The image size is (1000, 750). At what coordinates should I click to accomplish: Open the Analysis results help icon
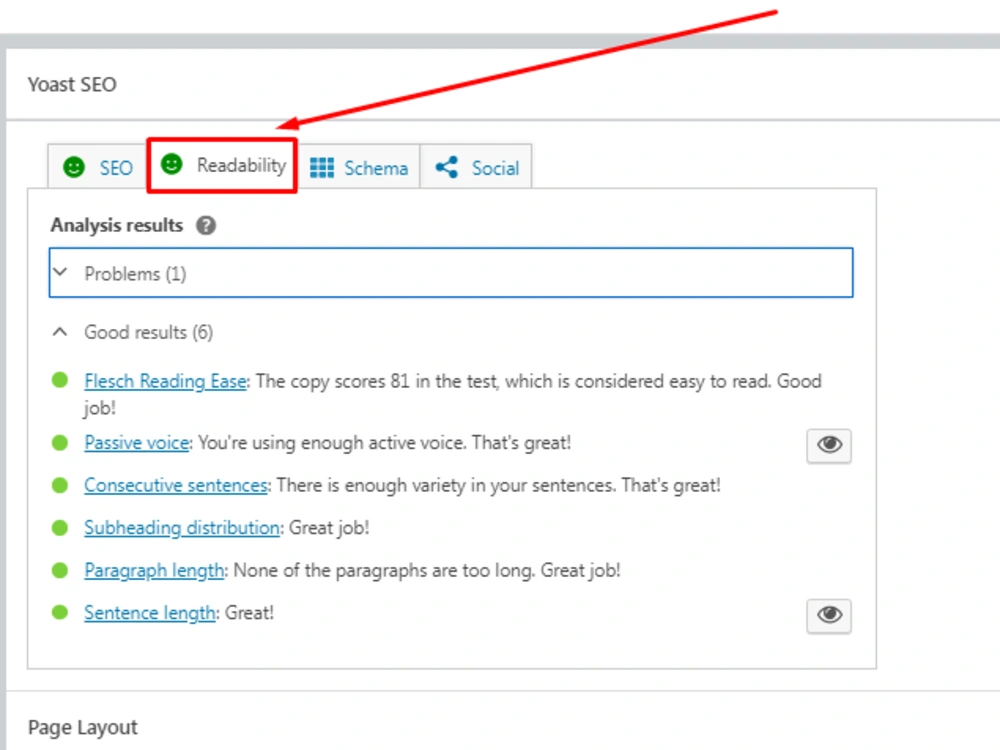click(x=205, y=226)
